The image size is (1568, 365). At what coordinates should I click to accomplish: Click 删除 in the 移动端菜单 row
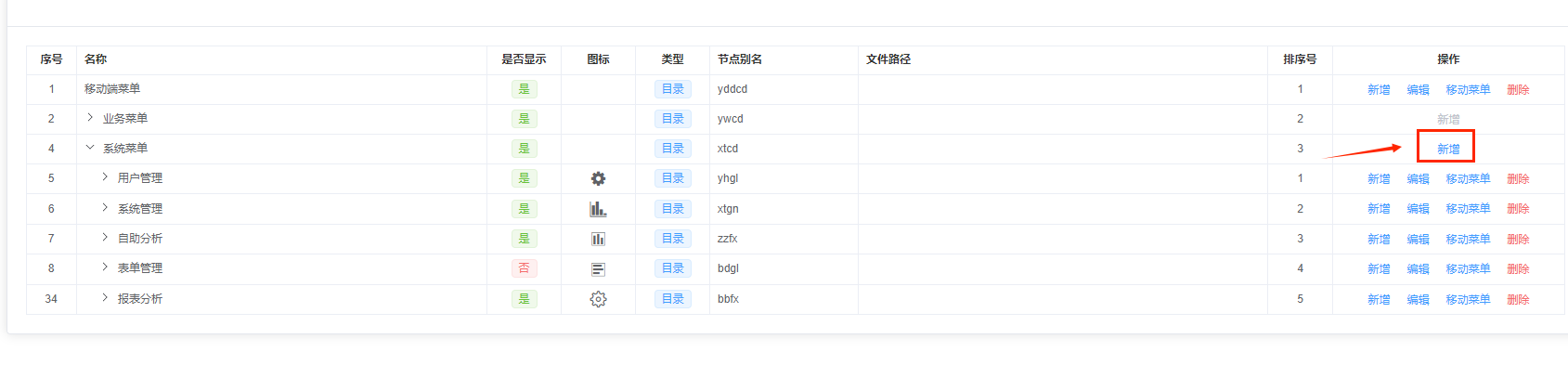[x=1518, y=90]
